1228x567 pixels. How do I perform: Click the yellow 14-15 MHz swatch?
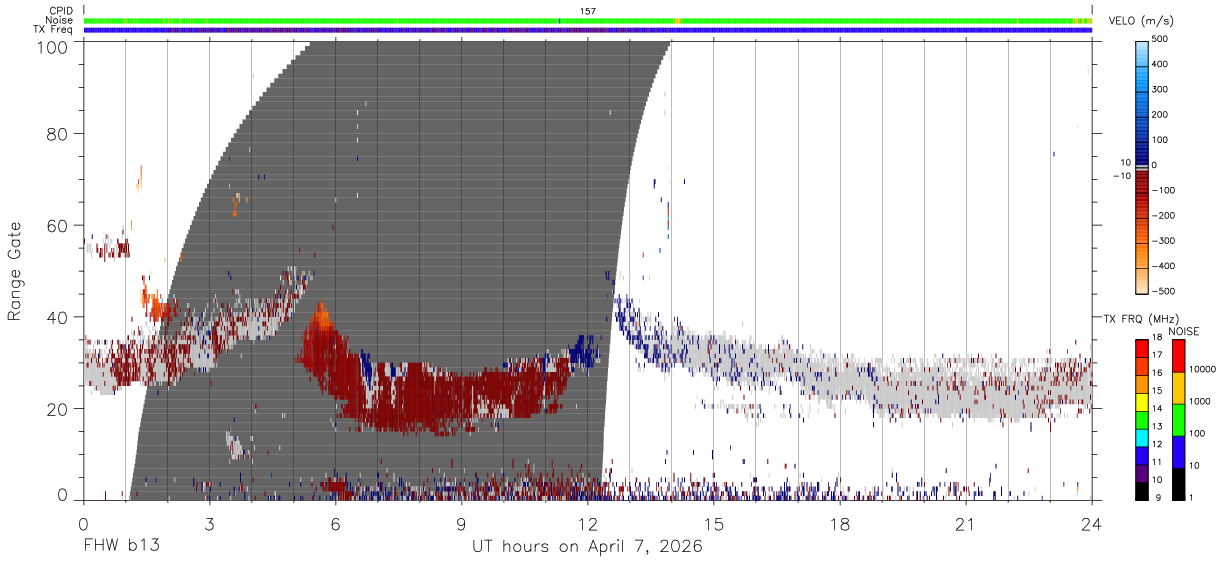[x=1142, y=402]
